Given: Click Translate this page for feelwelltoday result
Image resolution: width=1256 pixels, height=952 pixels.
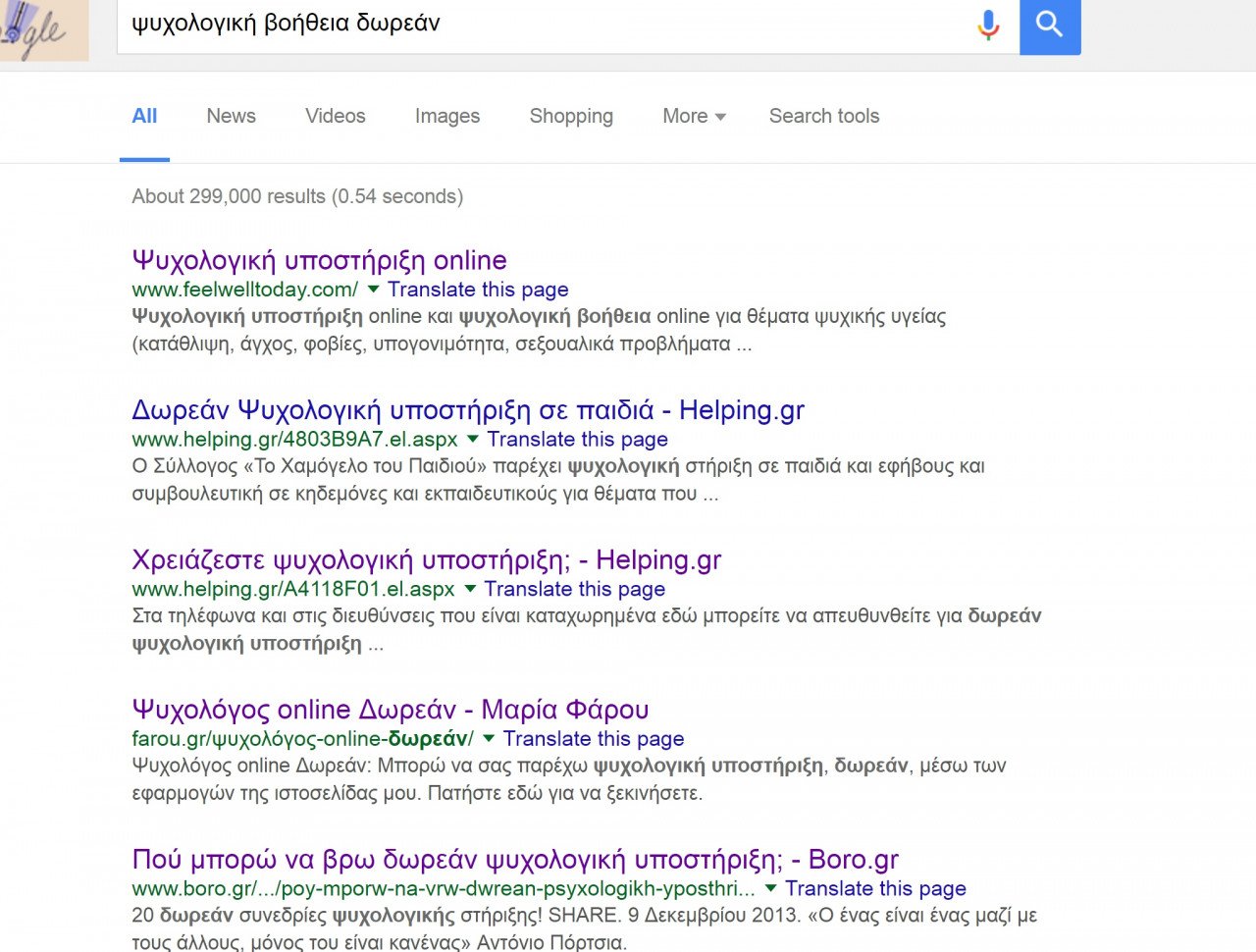Looking at the screenshot, I should [478, 290].
